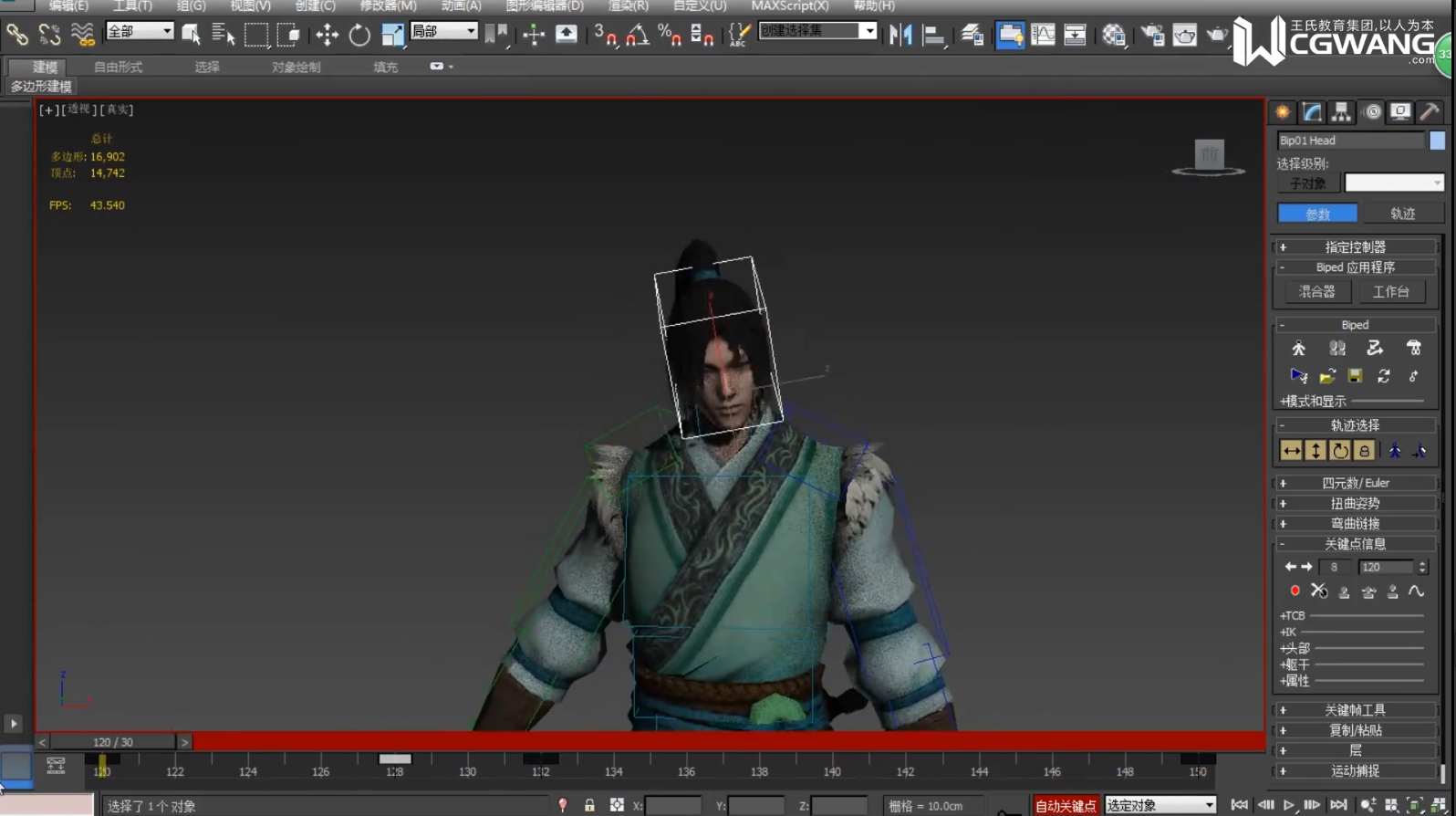
Task: Open the Modify command panel tab
Action: pos(1312,112)
